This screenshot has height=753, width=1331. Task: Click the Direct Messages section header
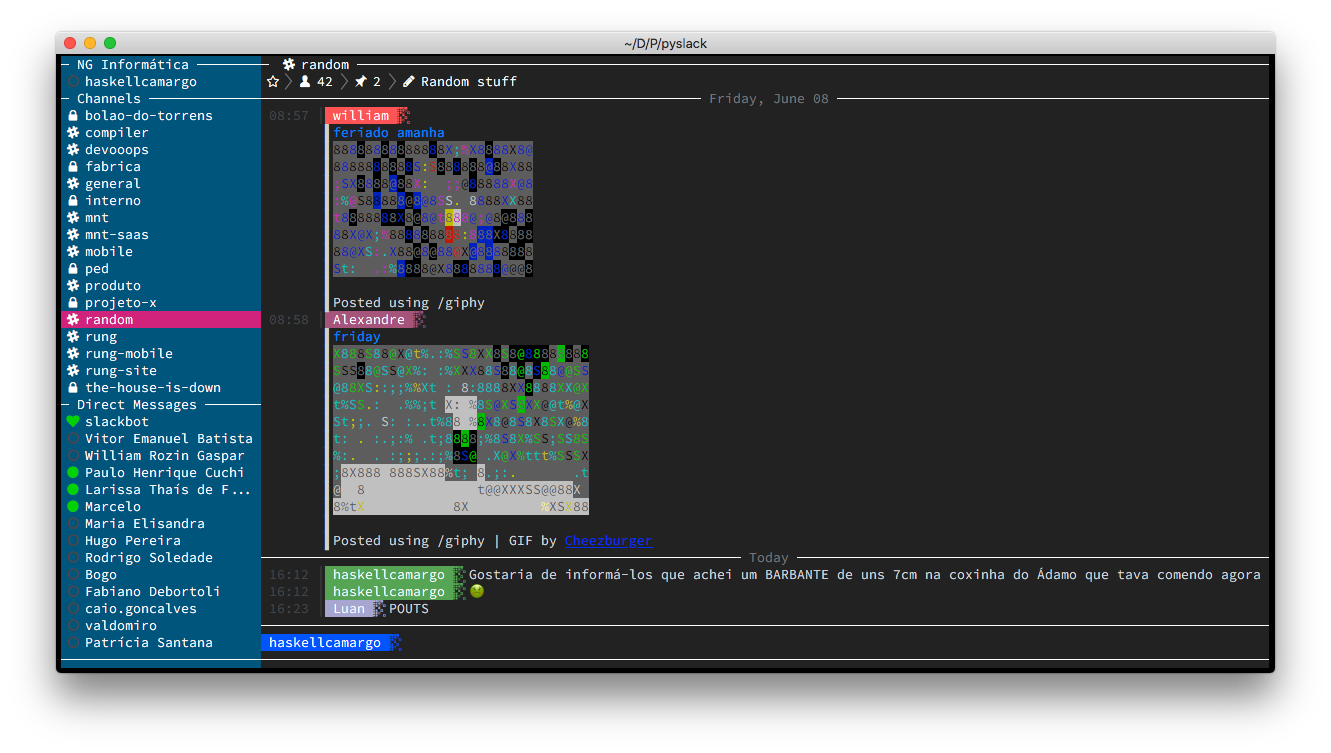pos(137,405)
